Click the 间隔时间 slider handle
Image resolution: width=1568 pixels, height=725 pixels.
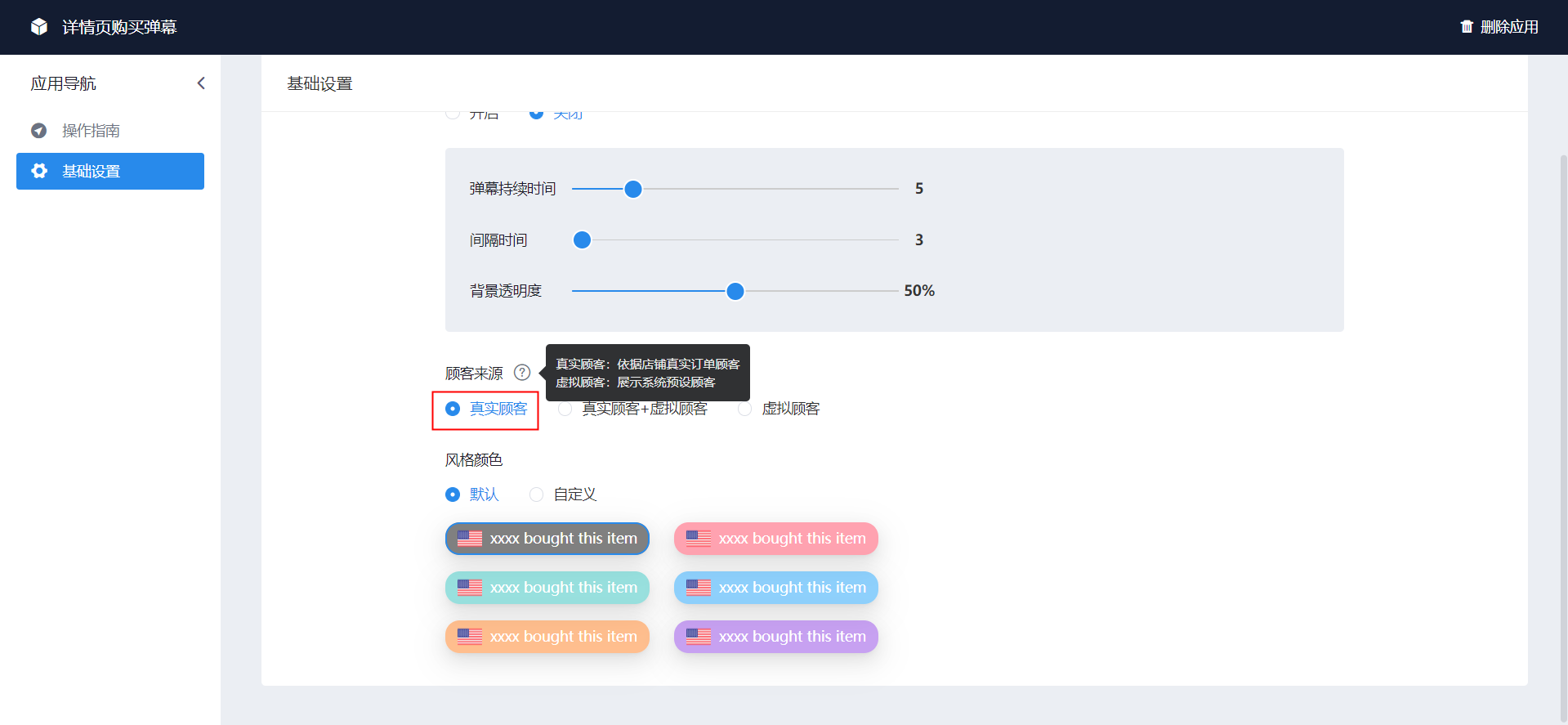(582, 240)
